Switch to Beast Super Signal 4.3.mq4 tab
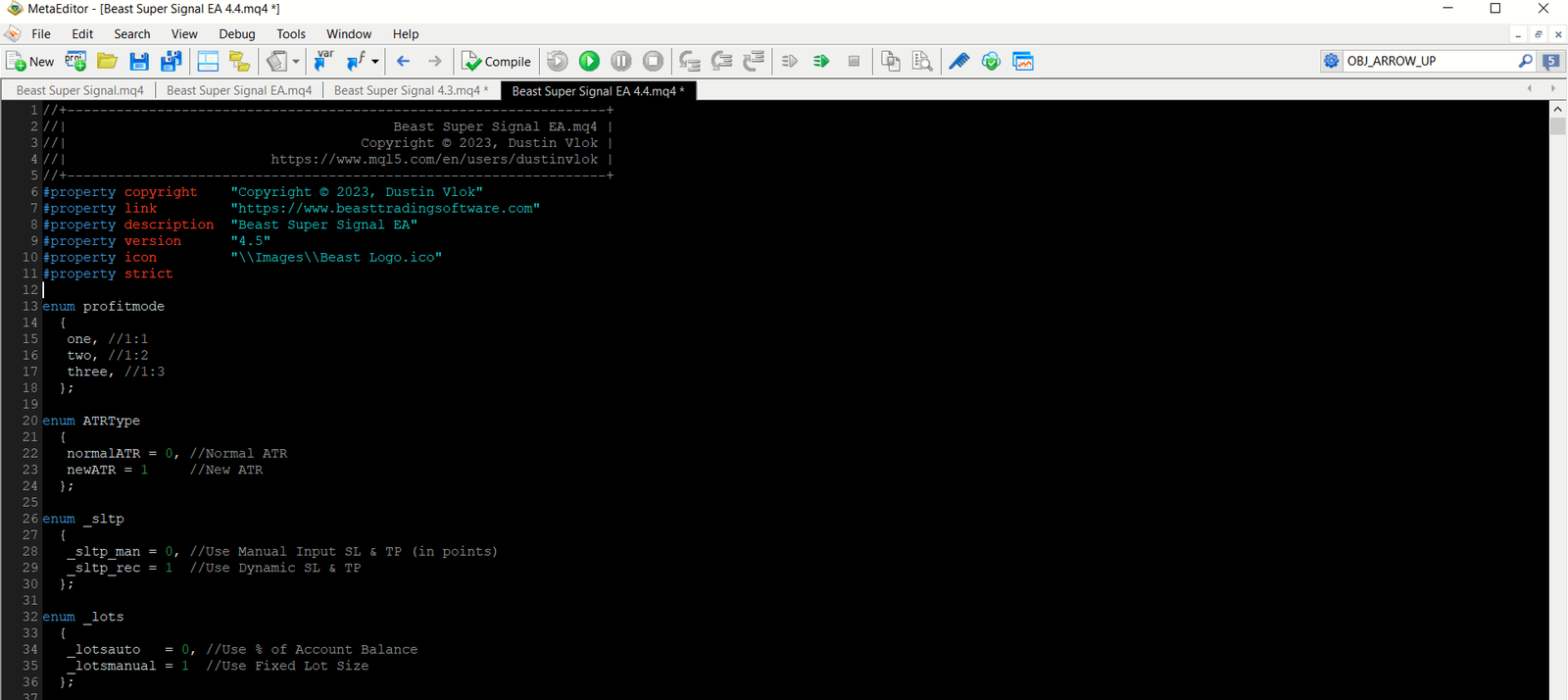1568x700 pixels. click(411, 90)
